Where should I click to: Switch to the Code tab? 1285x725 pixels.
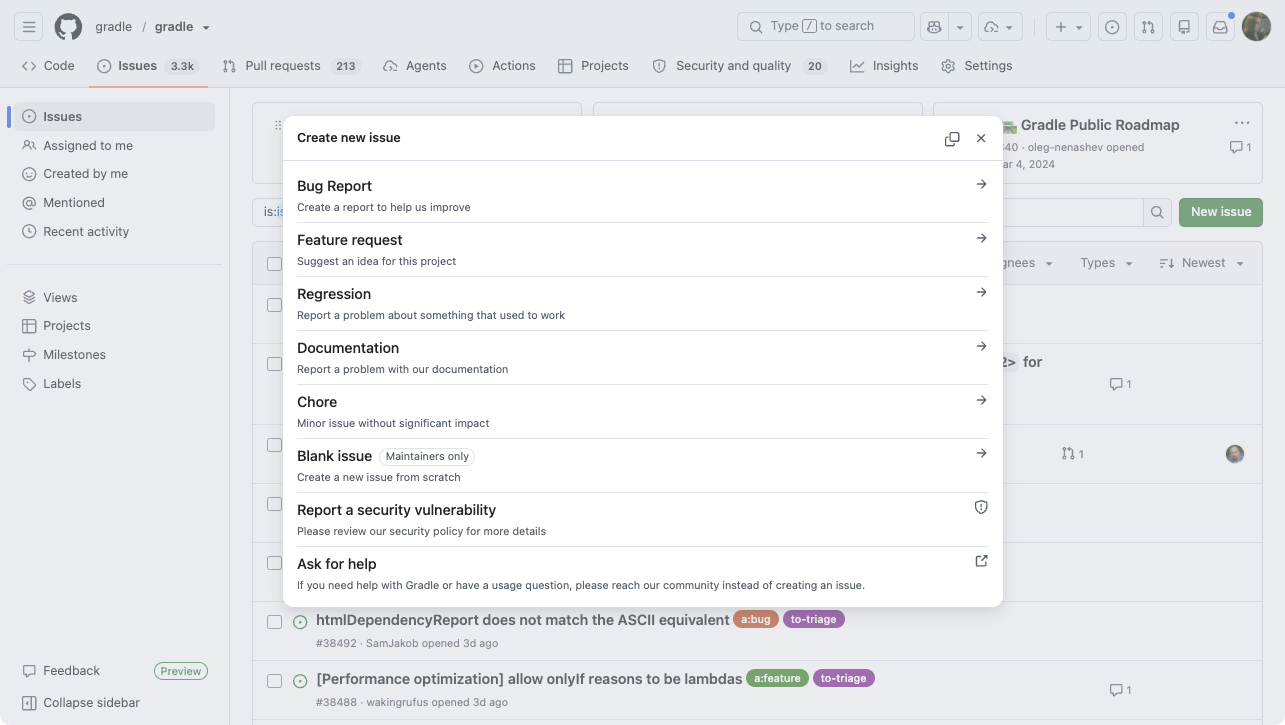(x=48, y=66)
